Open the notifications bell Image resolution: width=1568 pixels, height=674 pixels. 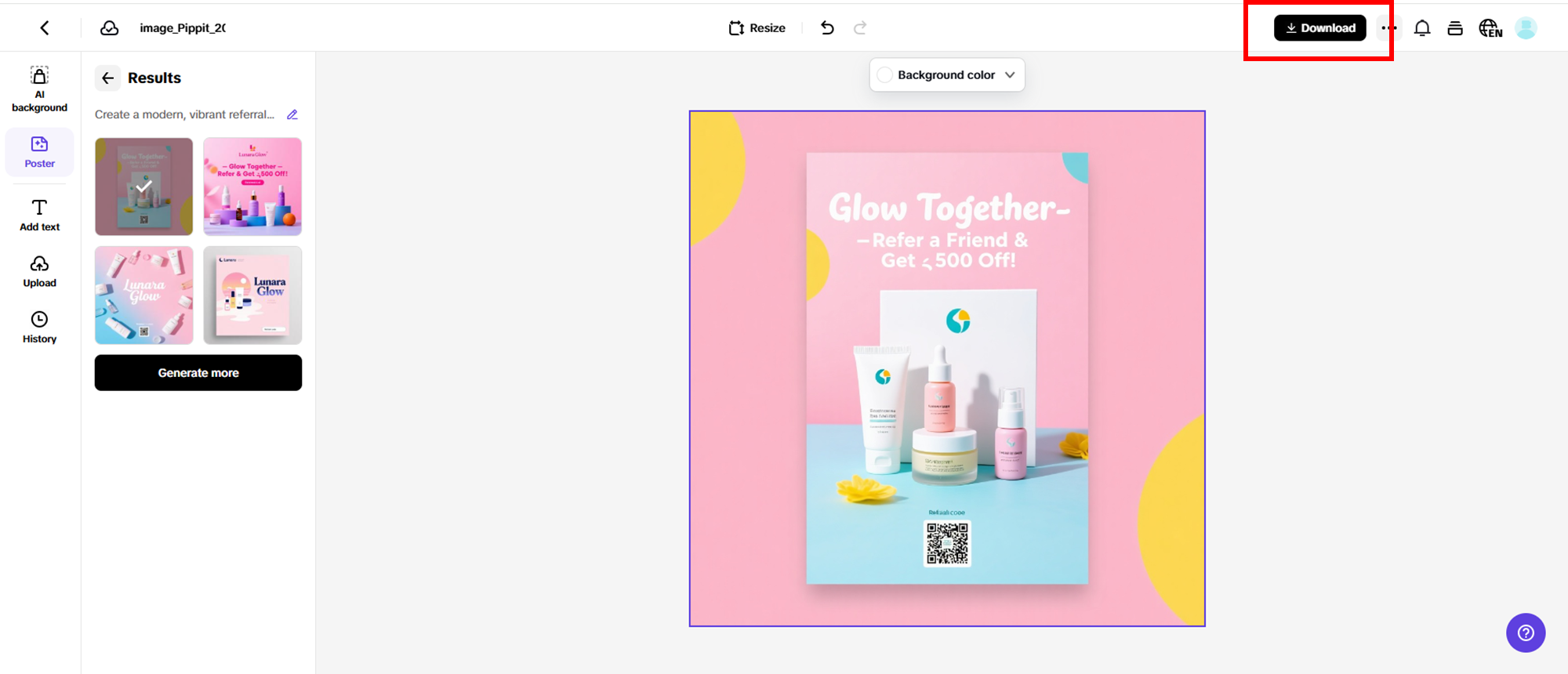pos(1422,28)
